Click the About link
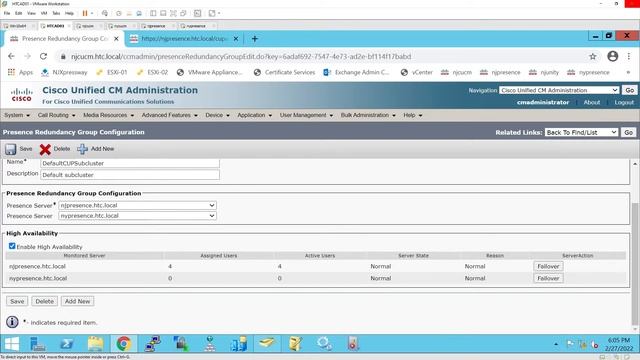640x360 pixels. [591, 102]
